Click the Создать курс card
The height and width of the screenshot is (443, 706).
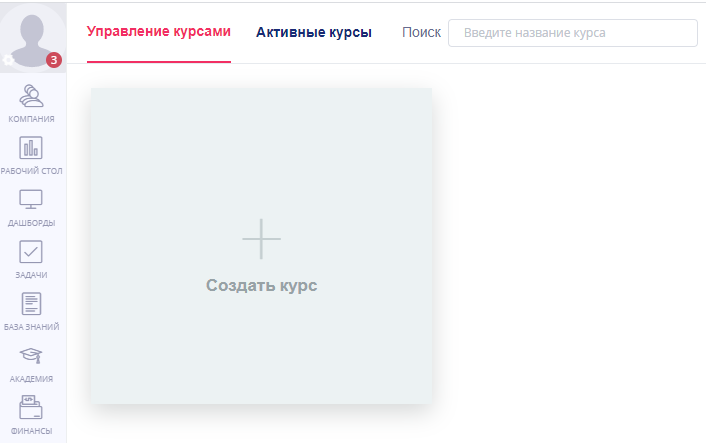262,246
